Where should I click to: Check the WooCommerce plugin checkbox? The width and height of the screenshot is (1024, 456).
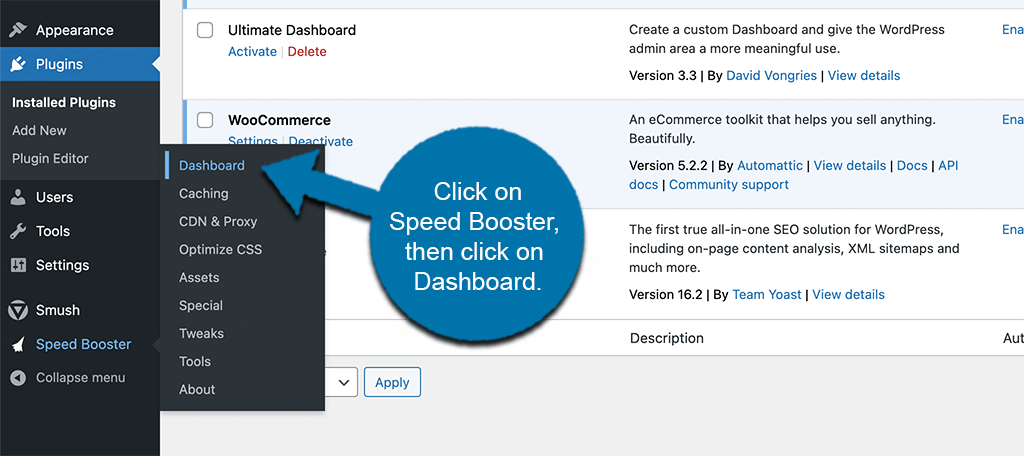[x=205, y=120]
